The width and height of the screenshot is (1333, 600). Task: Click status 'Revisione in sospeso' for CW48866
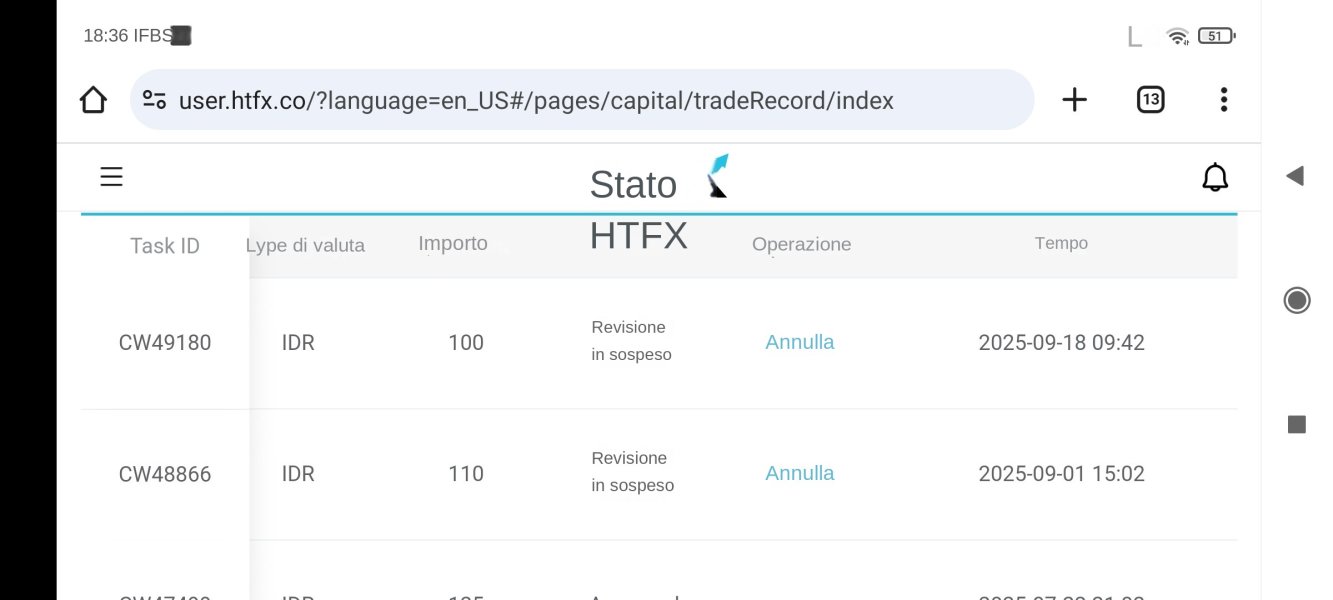[x=633, y=472]
